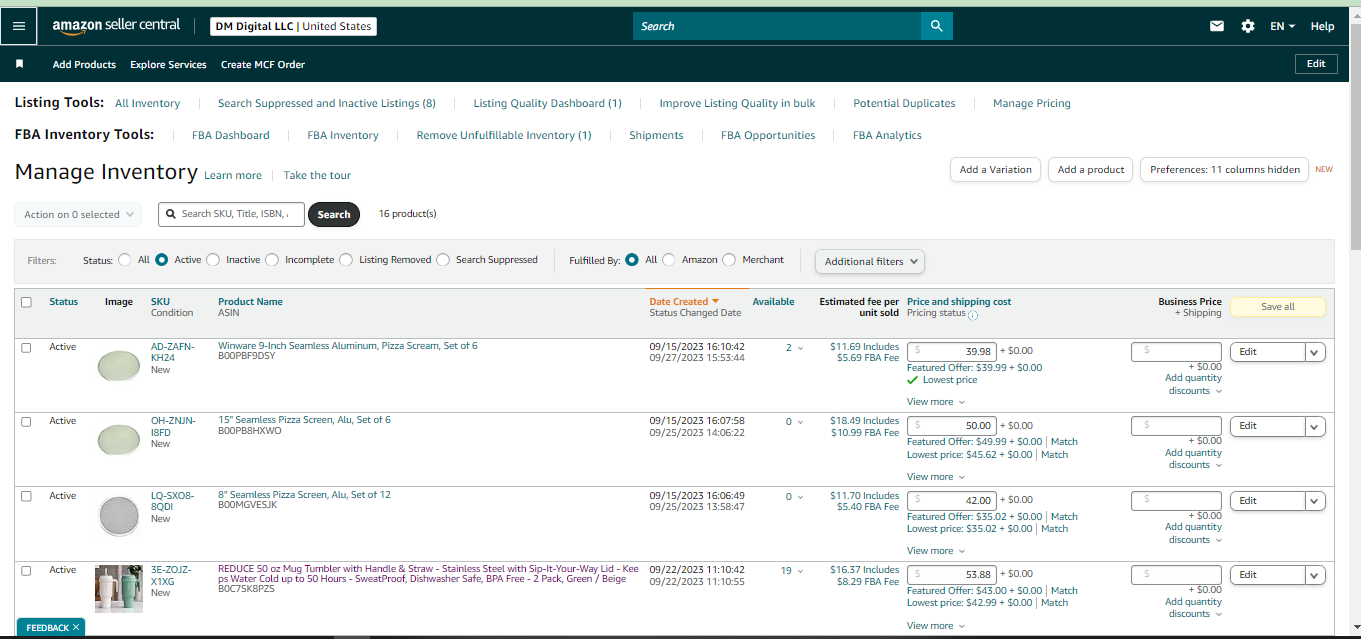1361x639 pixels.
Task: Click Add quantity discounts for 3E-ZOJZ-X1XG
Action: 1194,608
